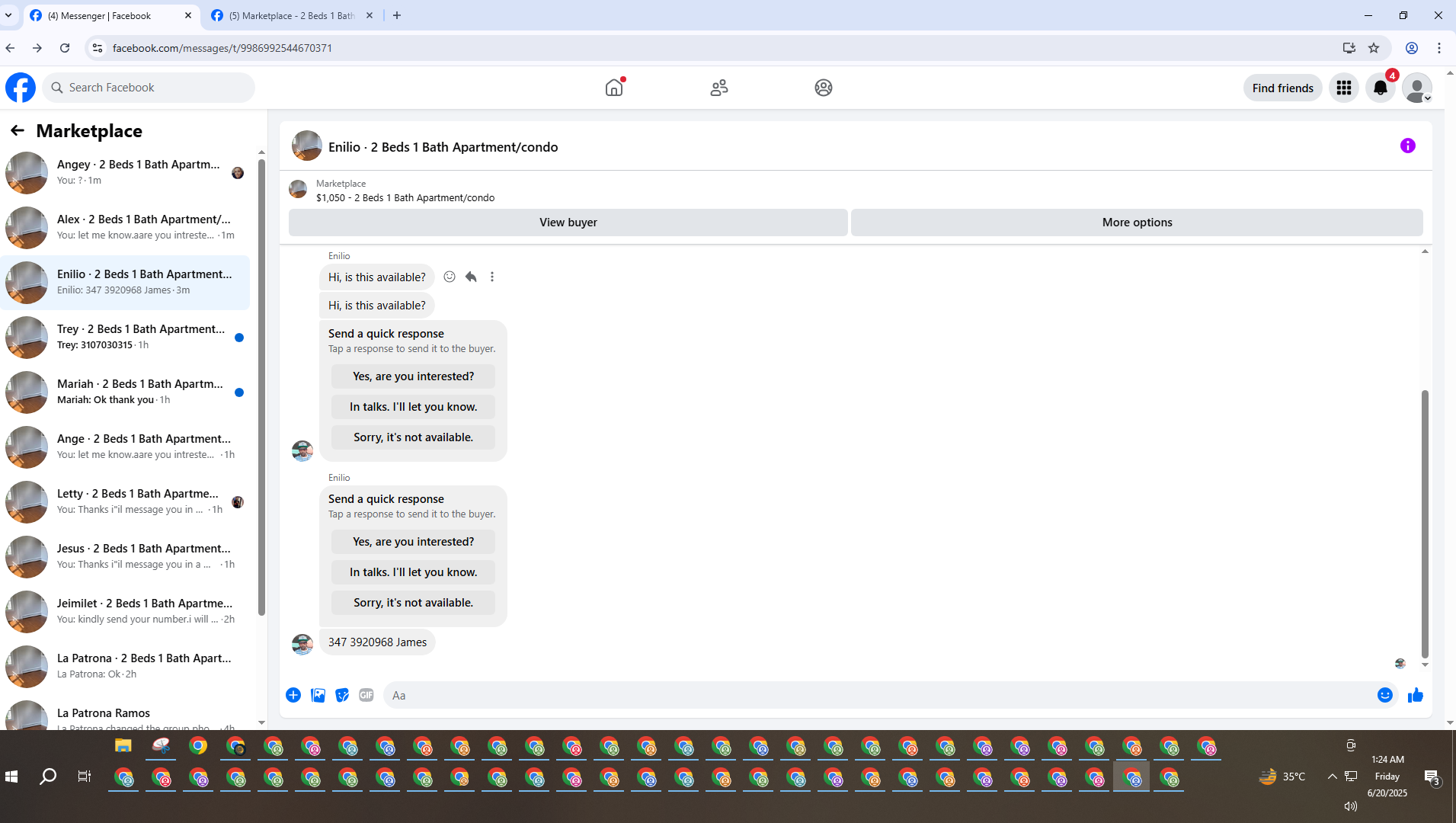1456x823 pixels.
Task: Click the conversation list scrollbar
Action: 261,386
